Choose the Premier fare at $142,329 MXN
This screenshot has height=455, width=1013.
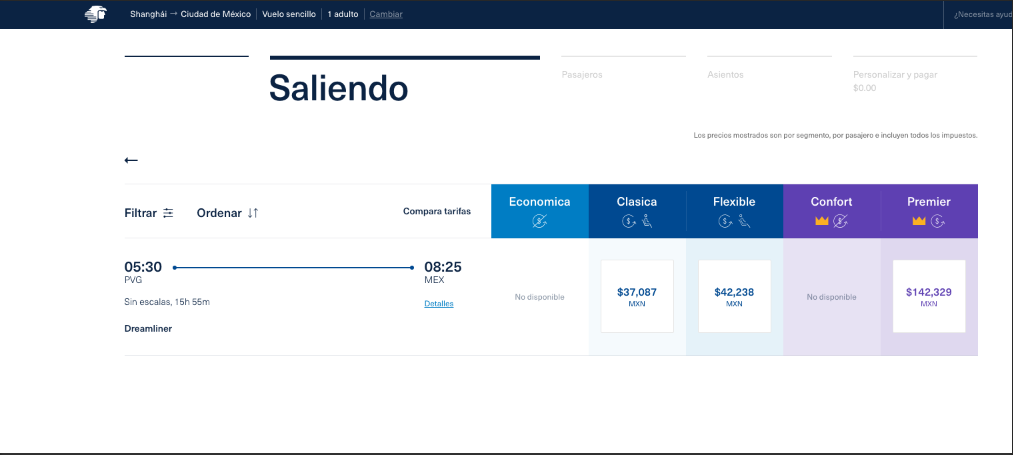click(929, 296)
